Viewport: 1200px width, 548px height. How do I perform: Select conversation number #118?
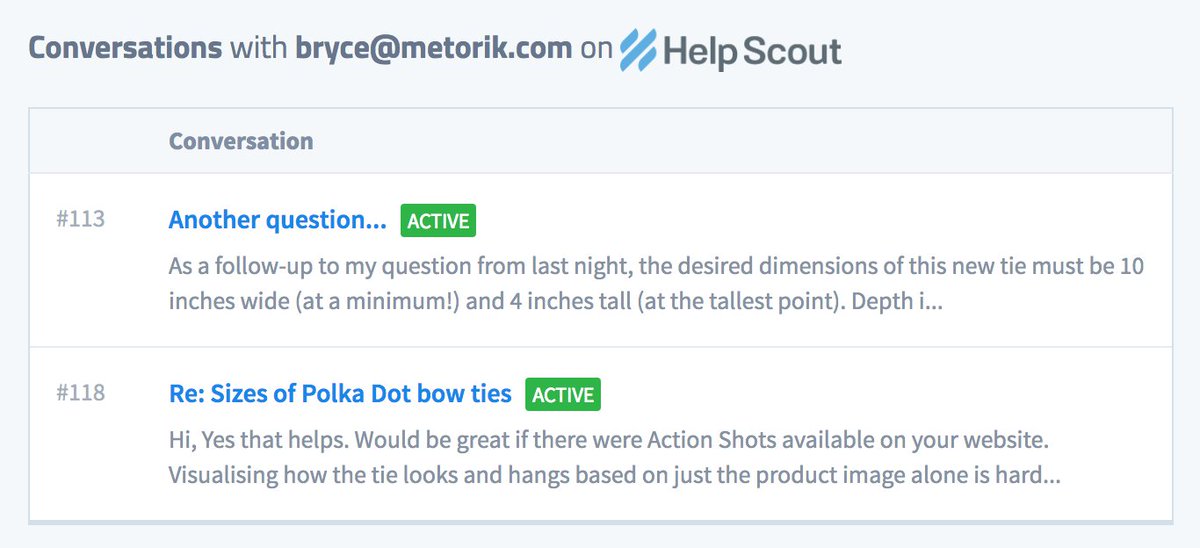(81, 394)
